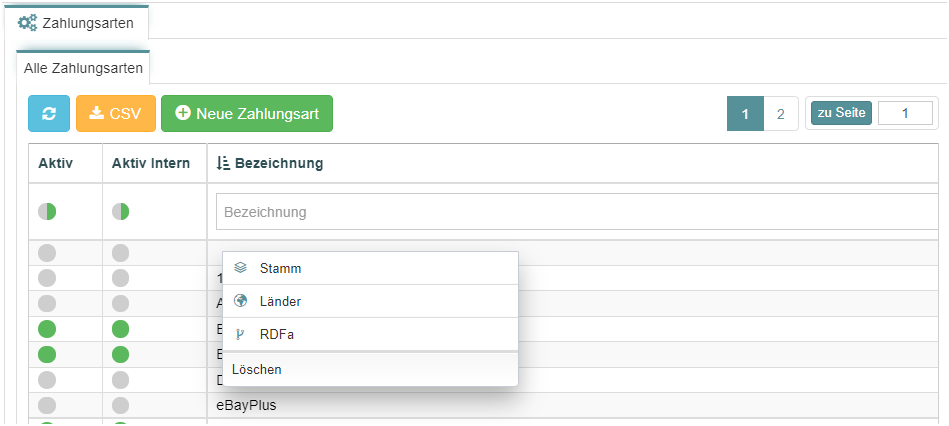Go to page 2 of the list
The image size is (949, 426).
click(781, 114)
